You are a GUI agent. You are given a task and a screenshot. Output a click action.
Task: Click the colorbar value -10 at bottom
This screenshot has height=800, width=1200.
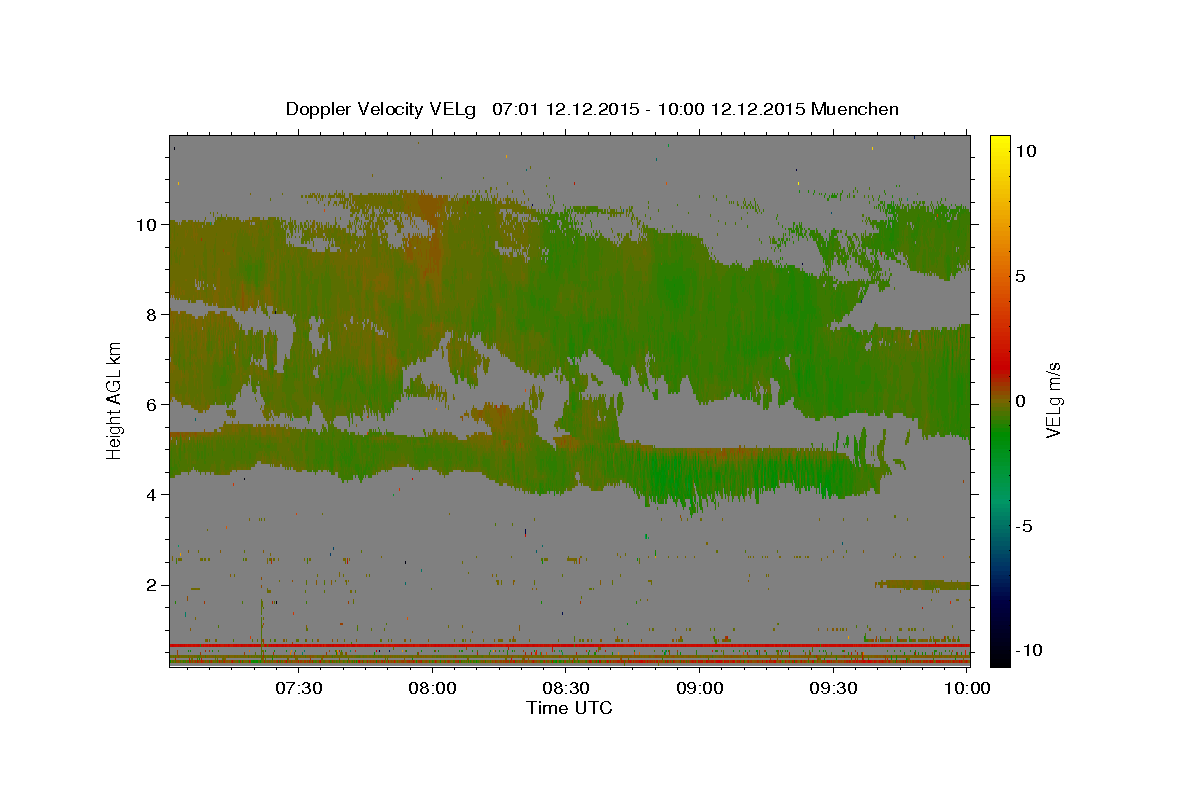tap(1029, 650)
